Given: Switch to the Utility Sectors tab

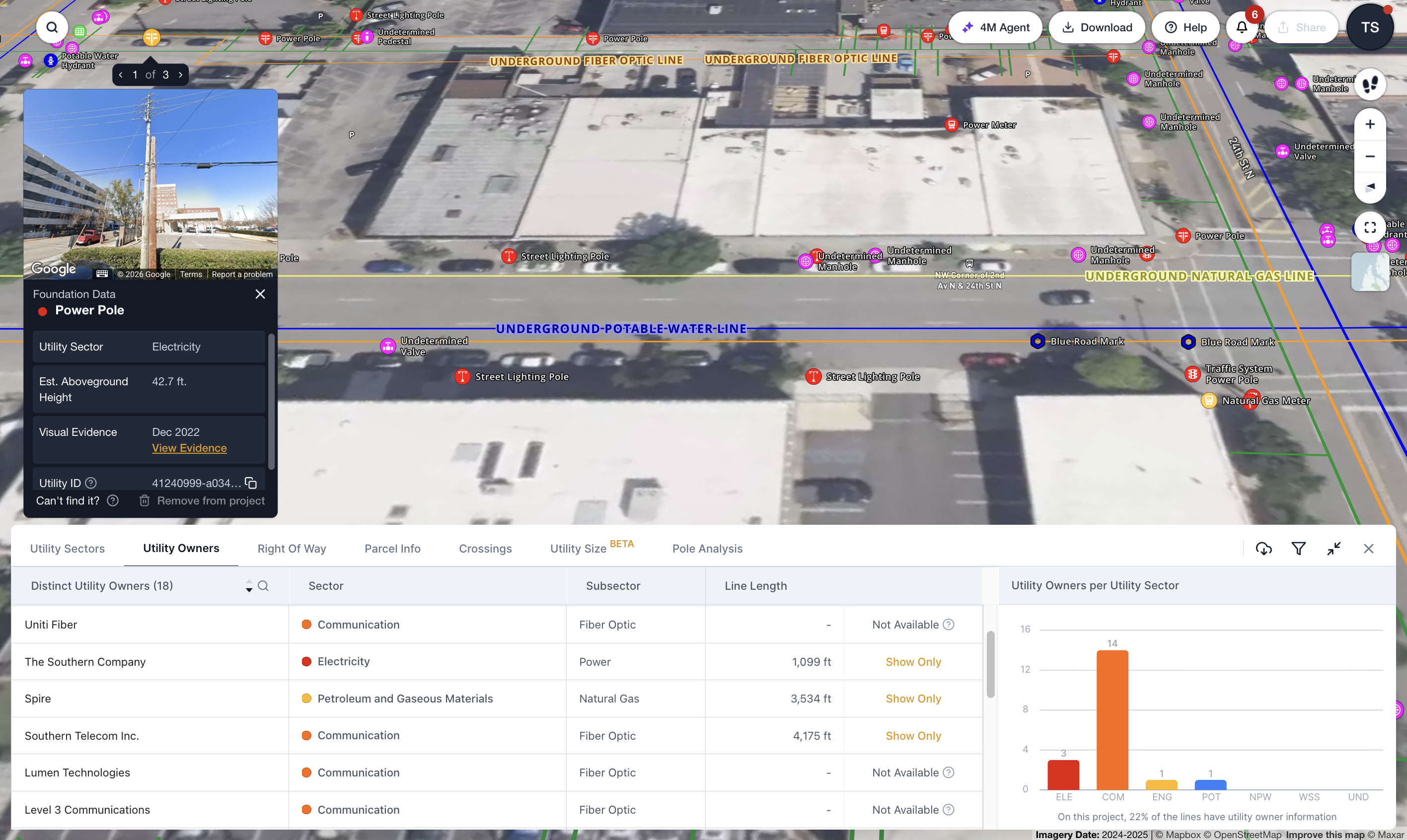Looking at the screenshot, I should [x=68, y=549].
